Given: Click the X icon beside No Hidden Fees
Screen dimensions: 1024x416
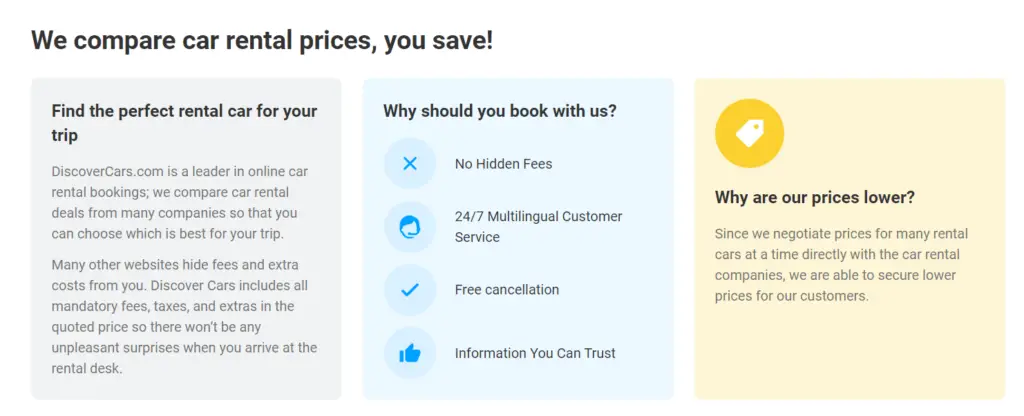Looking at the screenshot, I should pos(409,163).
